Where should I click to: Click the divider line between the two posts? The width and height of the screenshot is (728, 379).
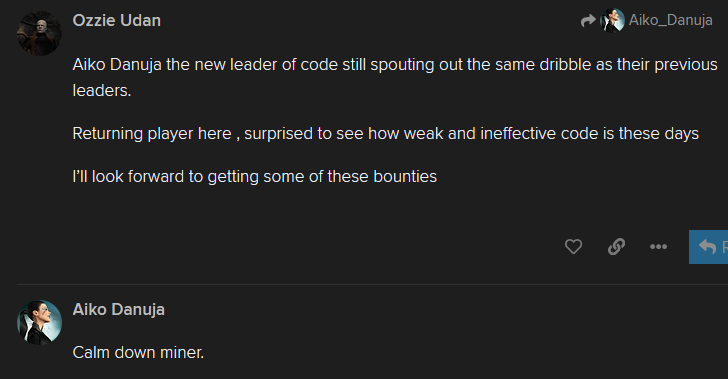tap(372, 284)
